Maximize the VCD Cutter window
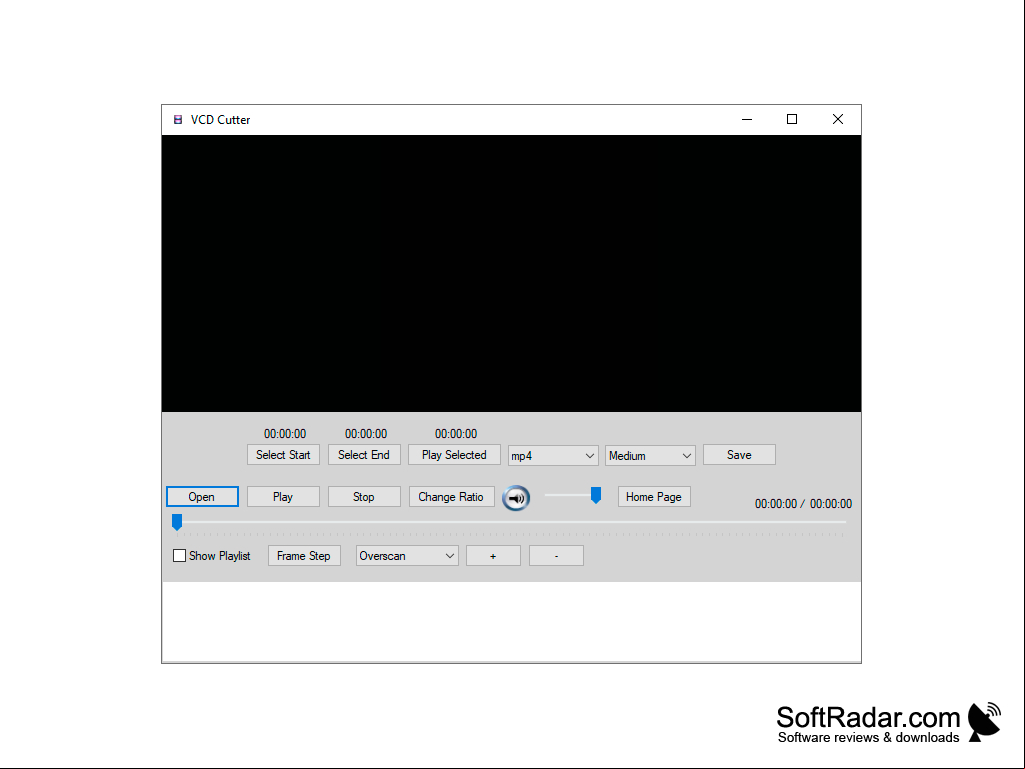This screenshot has width=1025, height=769. point(792,120)
